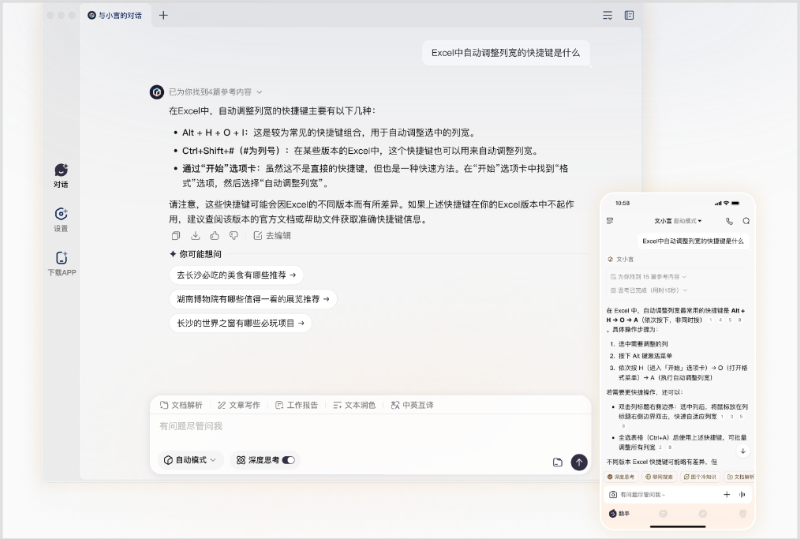Click the 有问题尽管问我 message input field
800x539 pixels.
[x=350, y=427]
